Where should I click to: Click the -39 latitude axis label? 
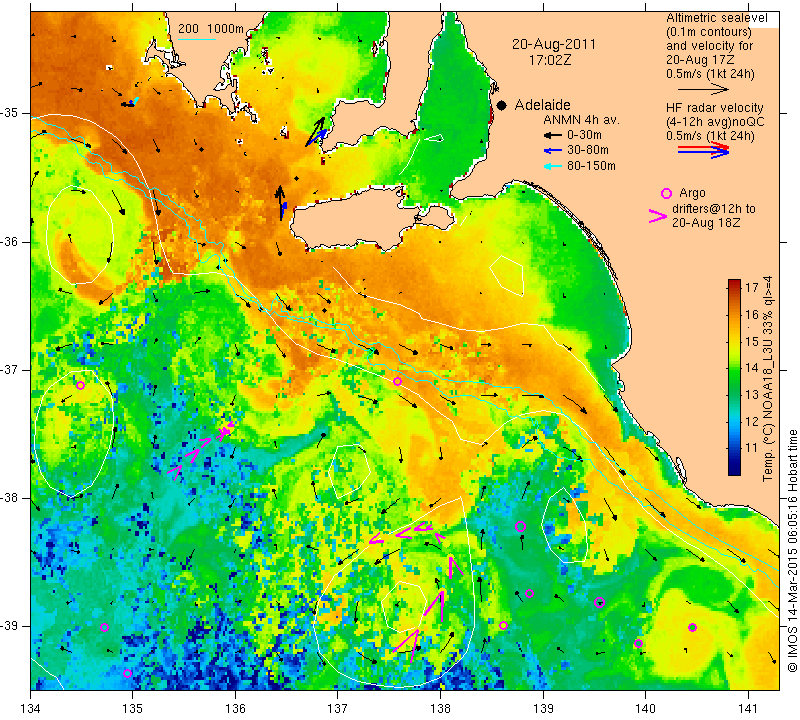click(10, 625)
